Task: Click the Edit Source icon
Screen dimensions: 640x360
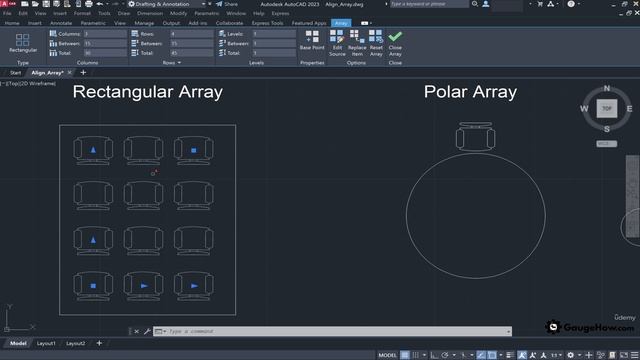Action: click(337, 36)
